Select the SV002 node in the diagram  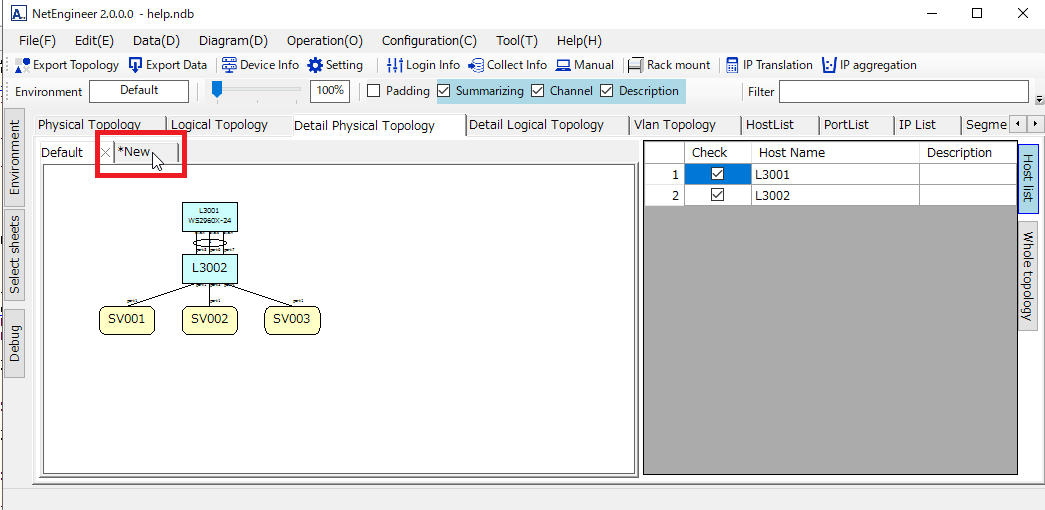point(210,320)
